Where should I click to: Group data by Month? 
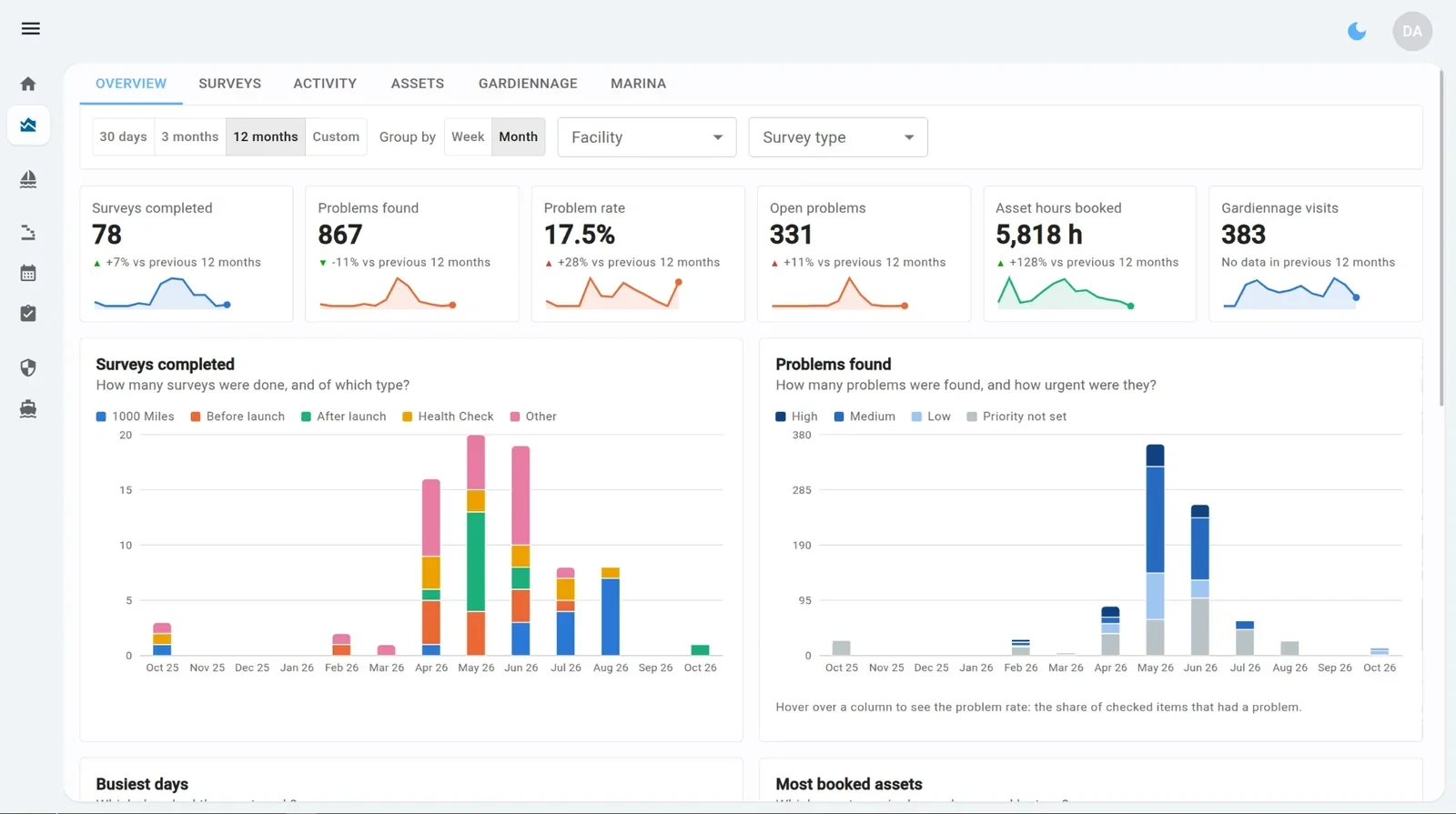(x=519, y=137)
